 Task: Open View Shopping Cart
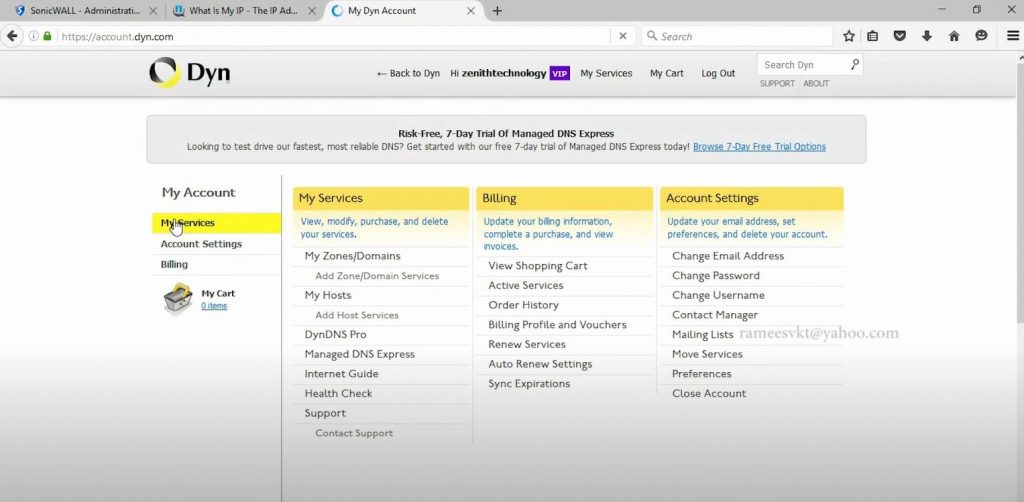tap(537, 266)
